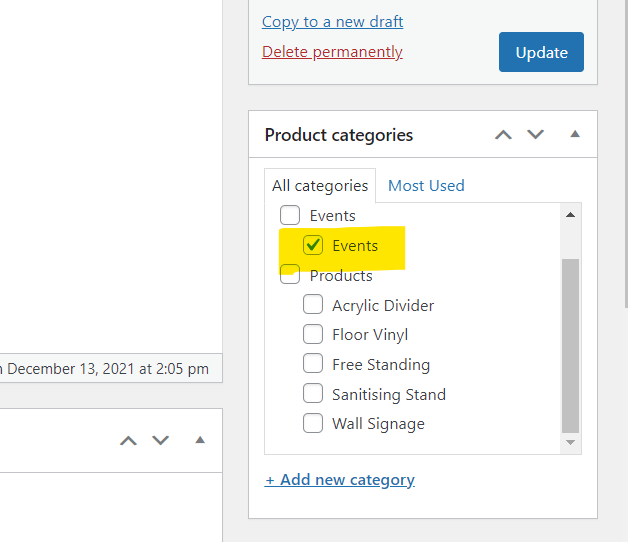628x542 pixels.
Task: Select the Free Standing checkbox
Action: click(x=313, y=364)
